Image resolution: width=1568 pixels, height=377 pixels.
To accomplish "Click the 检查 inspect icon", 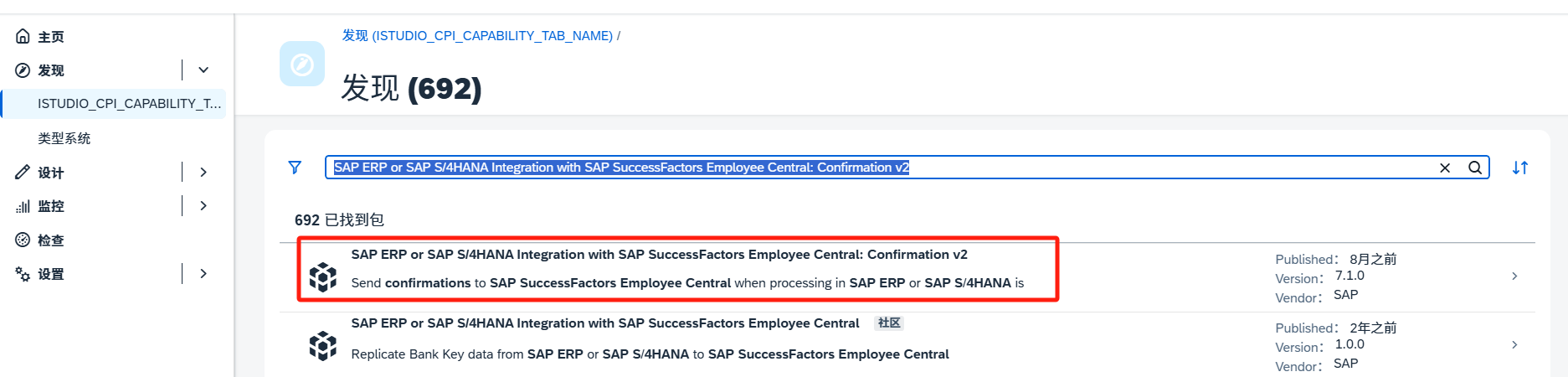I will tap(23, 240).
